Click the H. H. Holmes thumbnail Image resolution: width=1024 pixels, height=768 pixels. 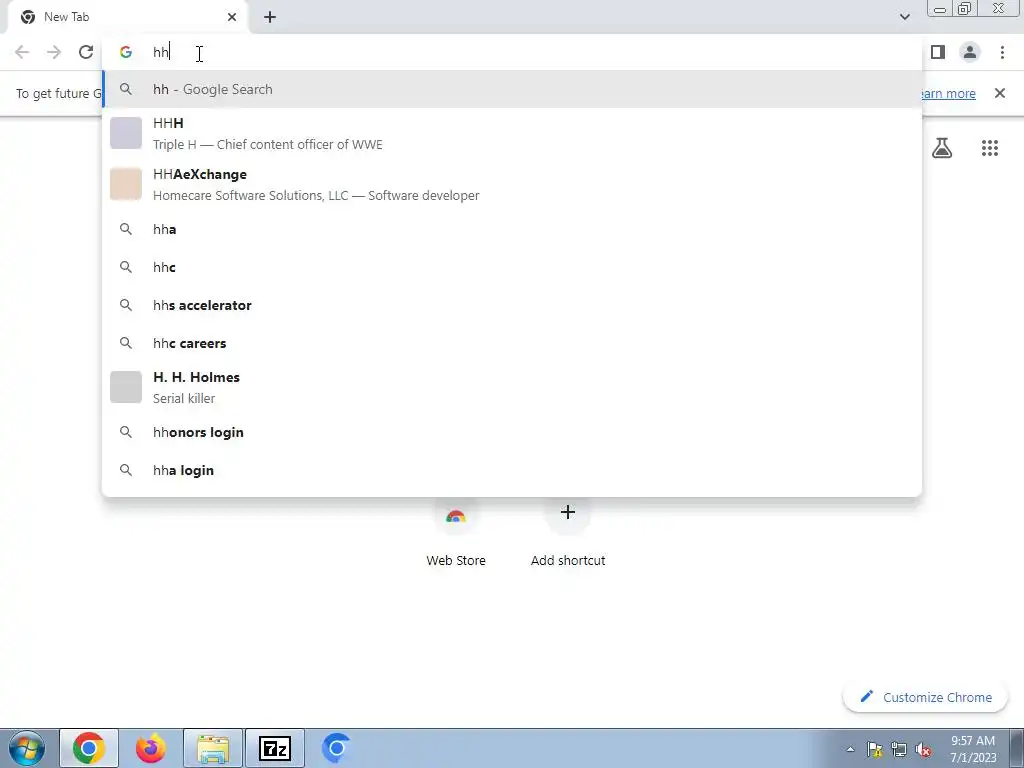click(126, 387)
